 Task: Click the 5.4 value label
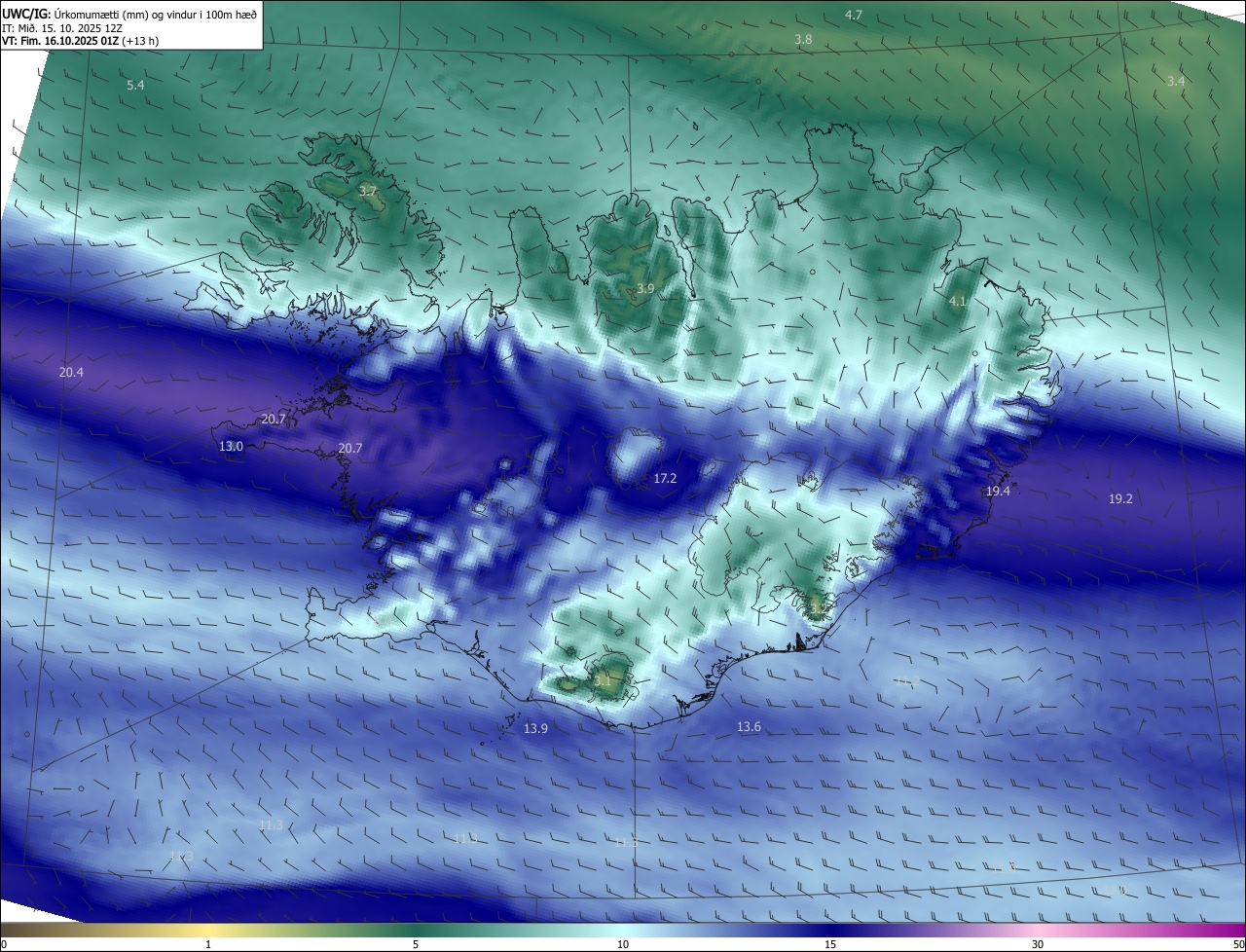pos(135,86)
